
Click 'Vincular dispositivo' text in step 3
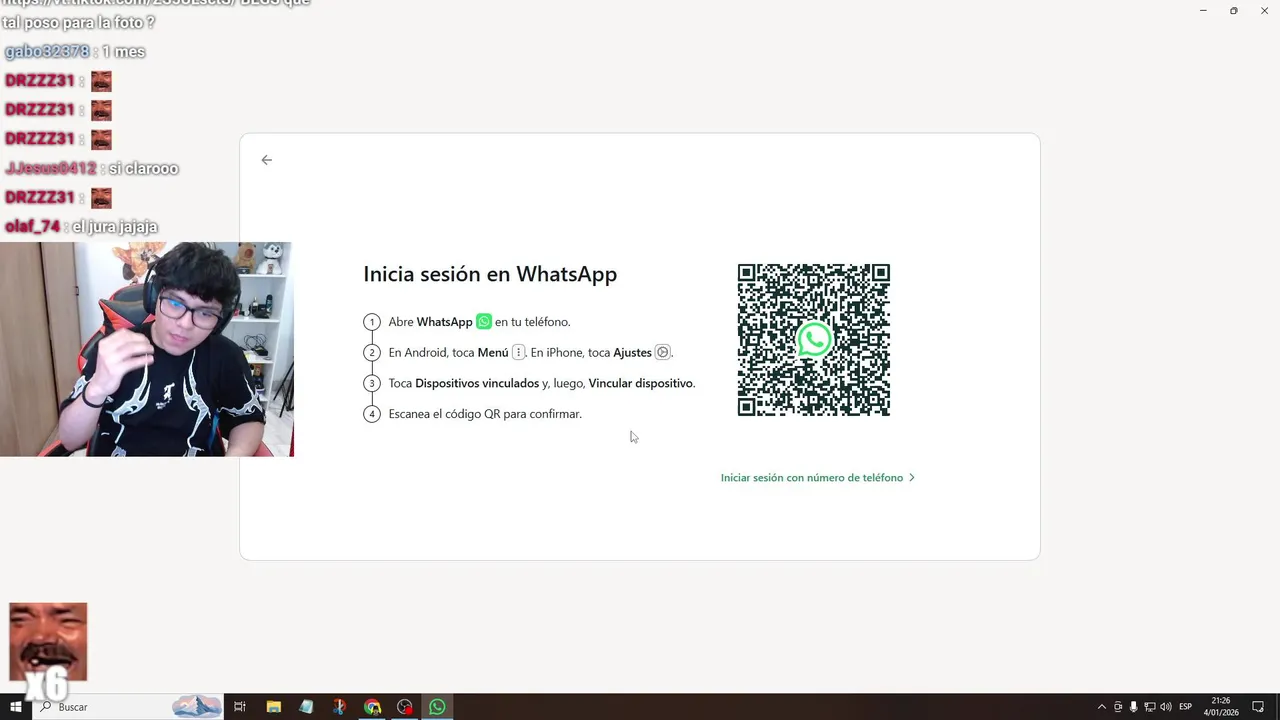pos(641,383)
